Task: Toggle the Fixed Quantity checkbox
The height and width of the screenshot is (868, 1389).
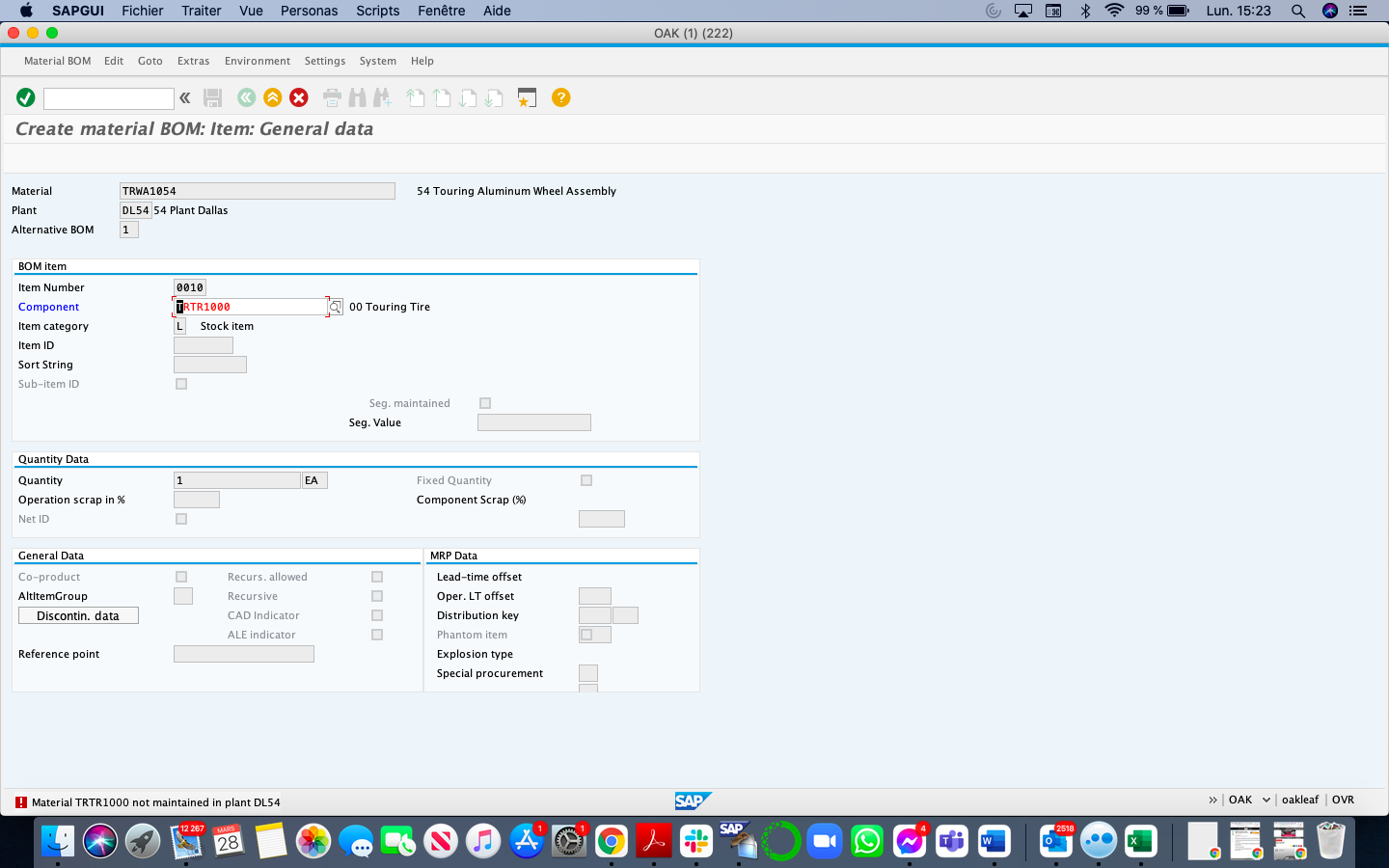Action: coord(586,480)
